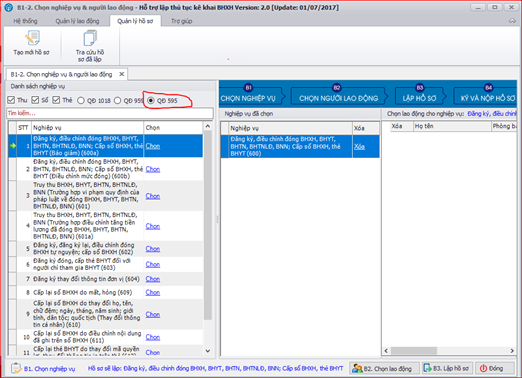Click the B3. Lập hồ sơ button icon
The height and width of the screenshot is (378, 522).
click(427, 368)
